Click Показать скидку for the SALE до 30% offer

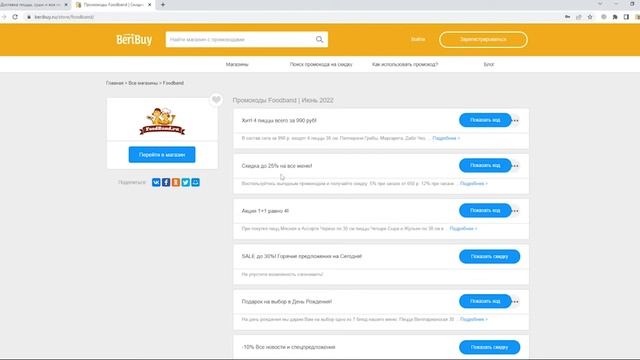[x=489, y=256]
